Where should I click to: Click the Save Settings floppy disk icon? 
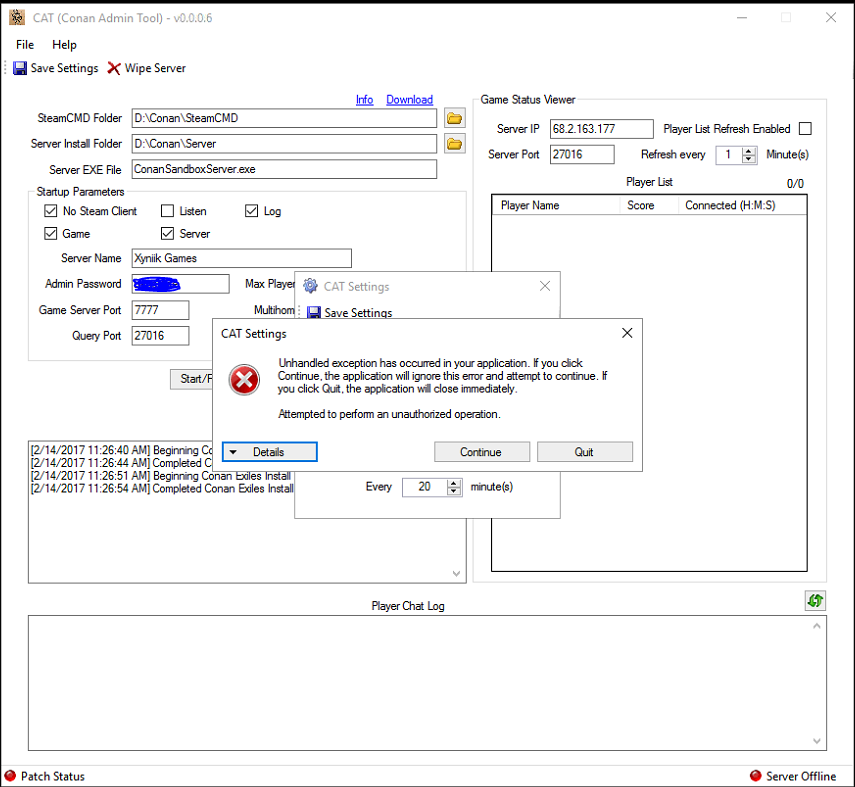pyautogui.click(x=19, y=68)
